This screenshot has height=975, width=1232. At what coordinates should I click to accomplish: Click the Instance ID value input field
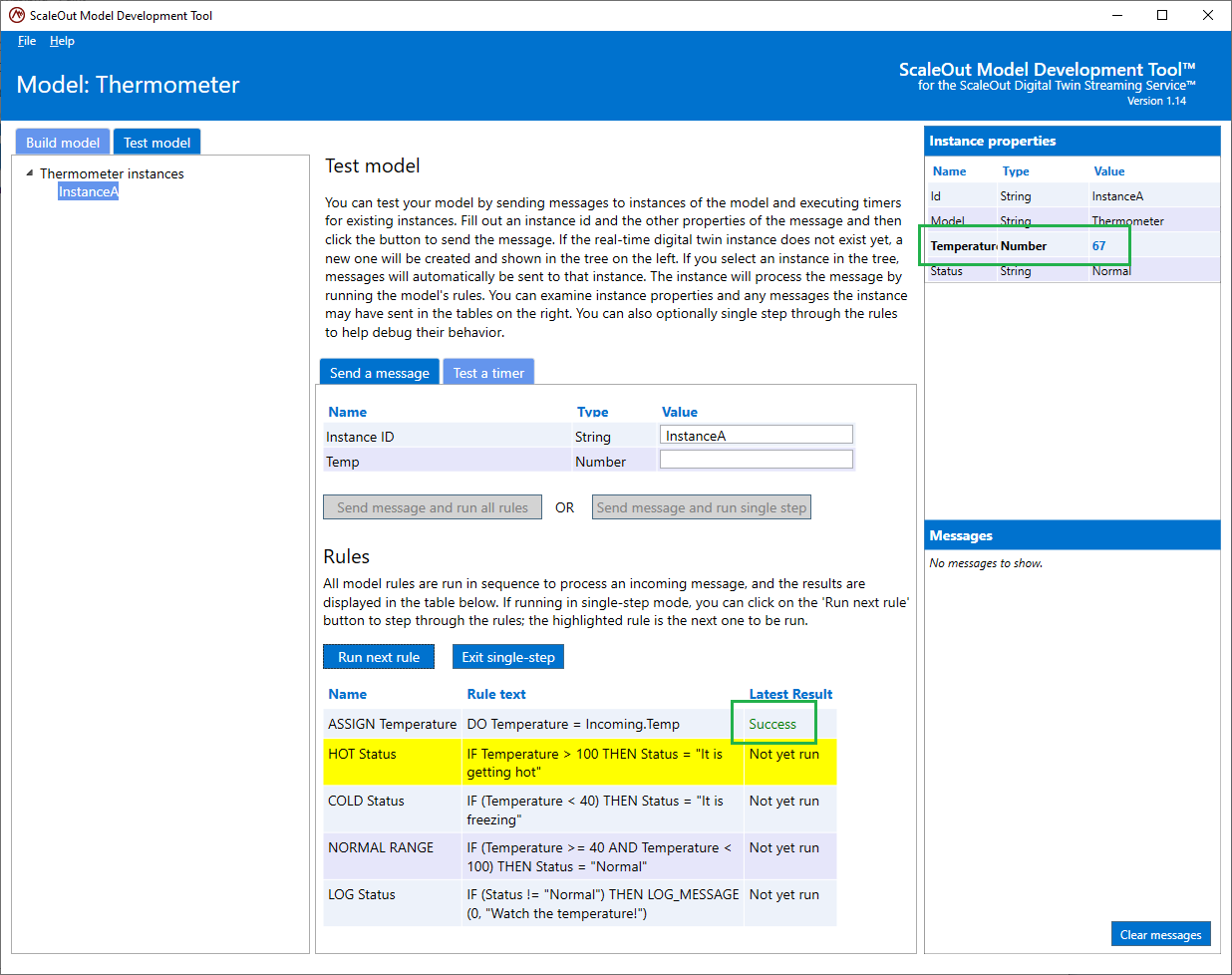tap(757, 435)
